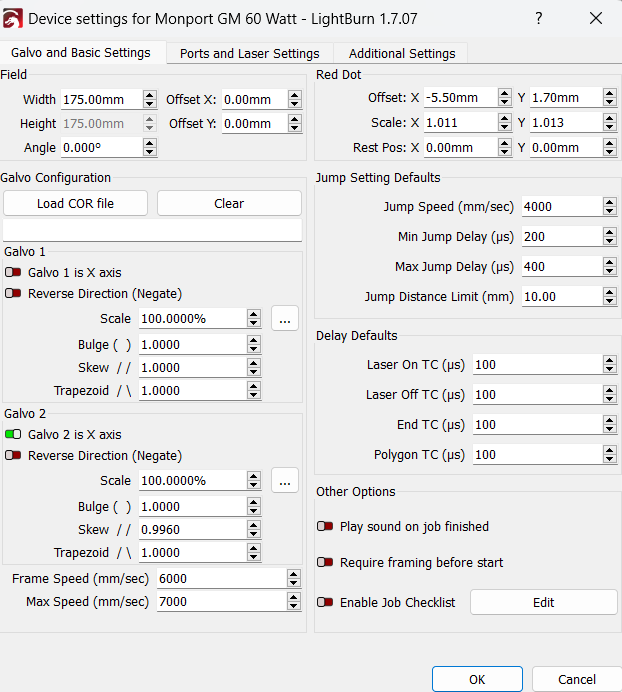Screen dimensions: 622x692
Task: Toggle Enable Job Checklist switch
Action: tap(325, 602)
